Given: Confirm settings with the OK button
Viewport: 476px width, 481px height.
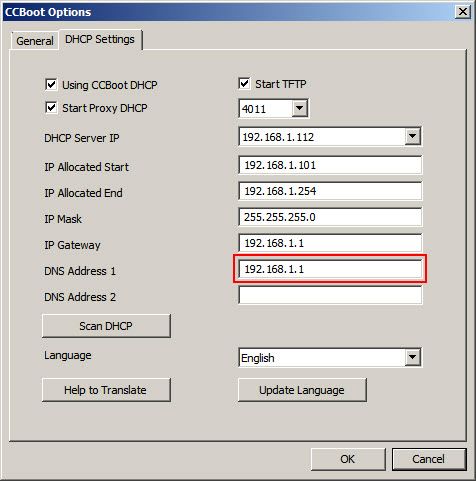Looking at the screenshot, I should coord(348,459).
